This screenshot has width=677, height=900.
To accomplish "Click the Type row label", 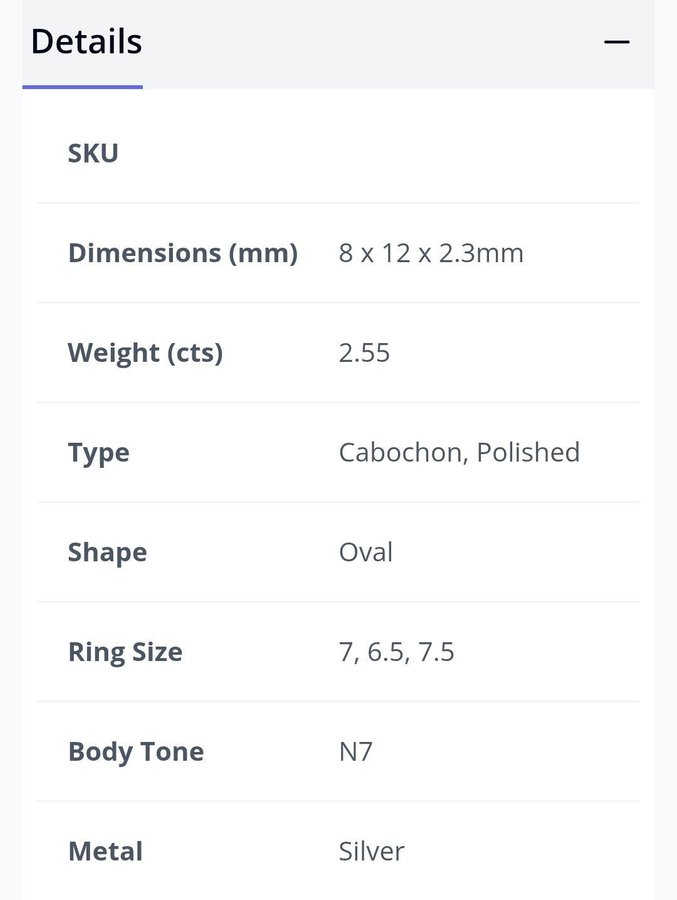I will tap(99, 453).
